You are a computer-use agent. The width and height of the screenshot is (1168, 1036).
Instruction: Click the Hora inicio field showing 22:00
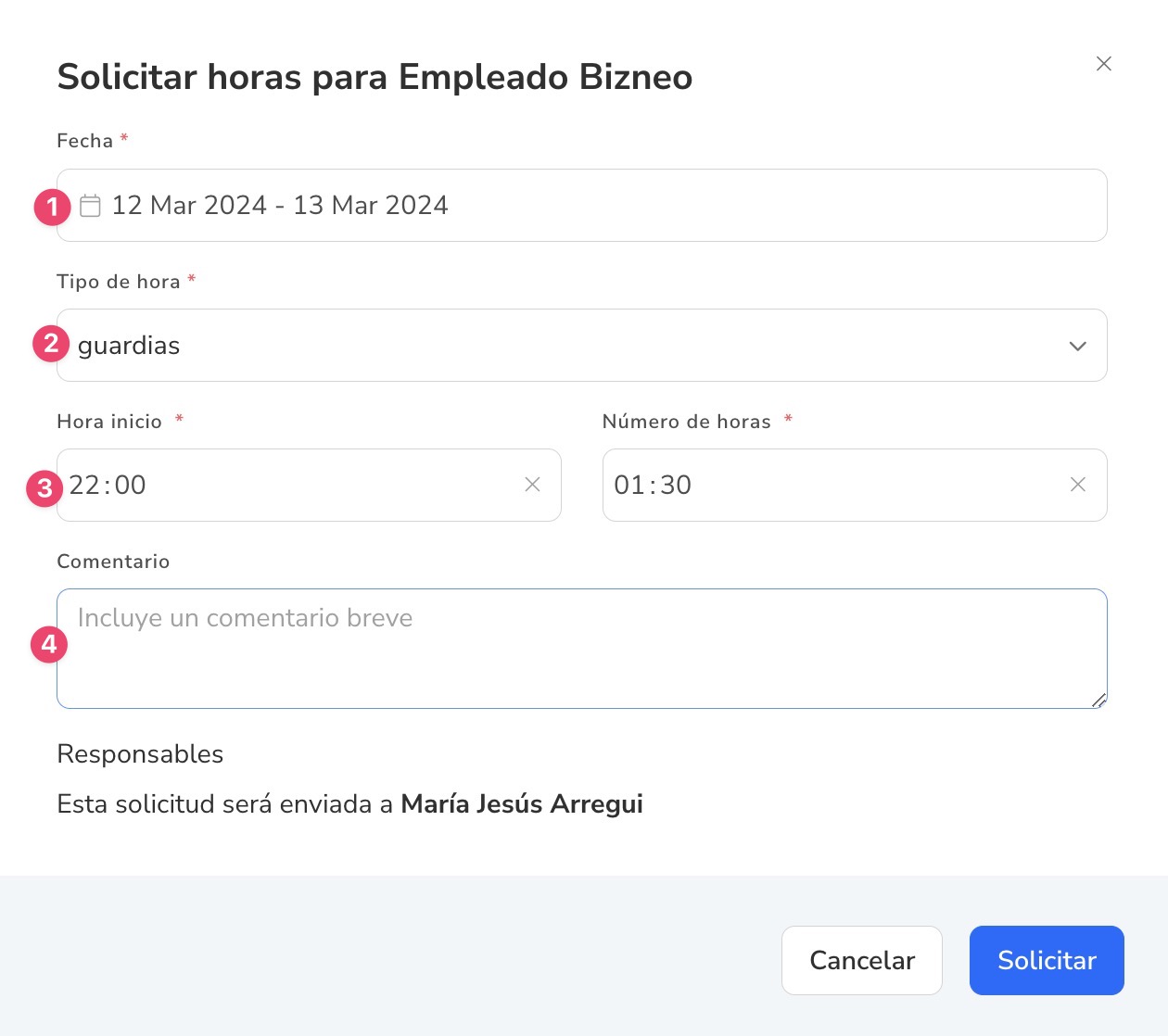click(x=309, y=485)
